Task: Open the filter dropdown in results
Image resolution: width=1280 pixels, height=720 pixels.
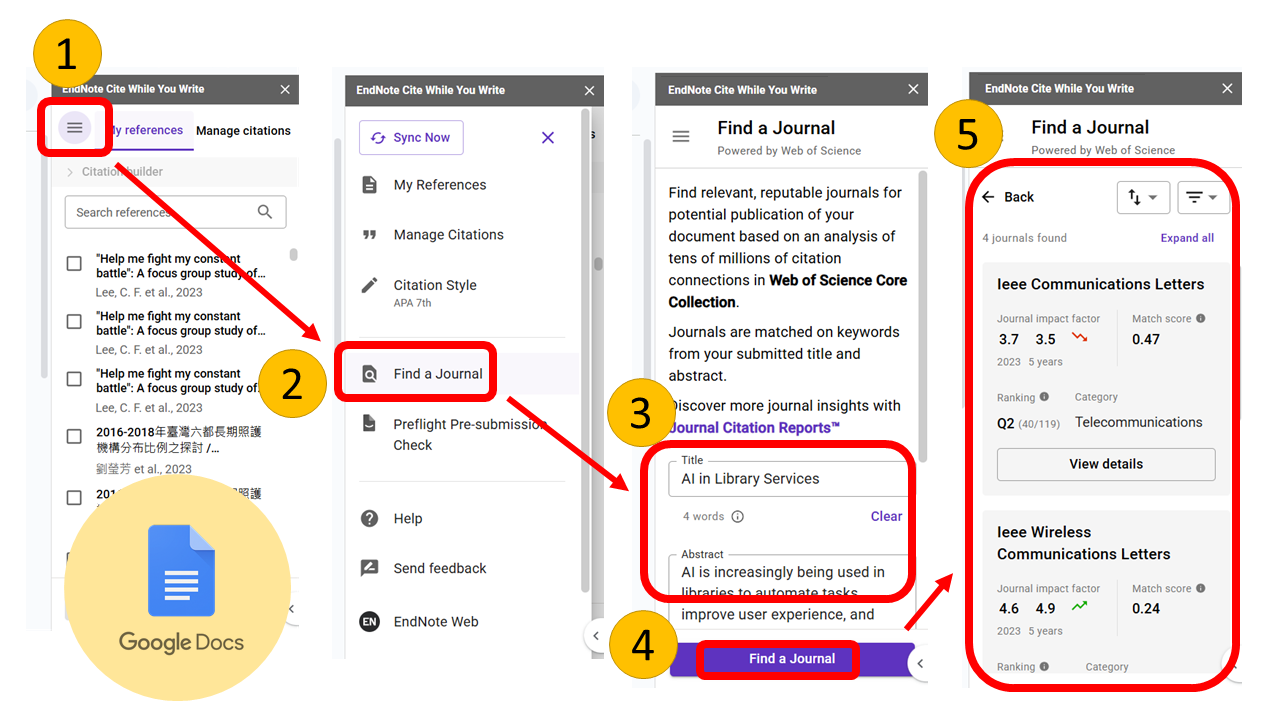Action: (x=1204, y=197)
